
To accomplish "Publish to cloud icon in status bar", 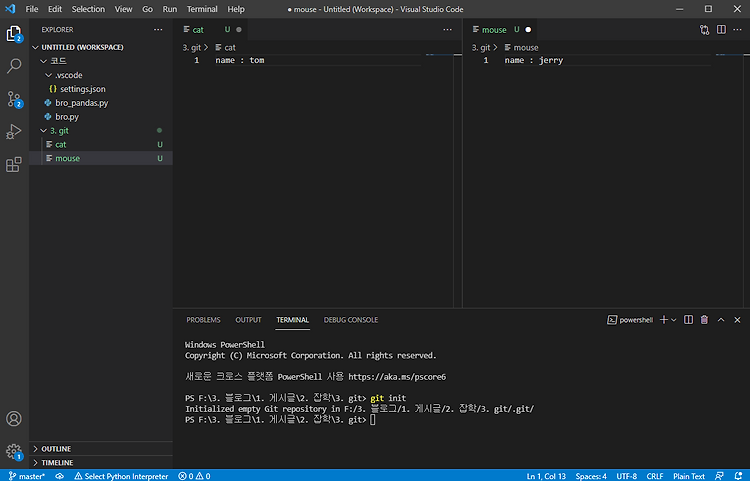I will pyautogui.click(x=59, y=476).
